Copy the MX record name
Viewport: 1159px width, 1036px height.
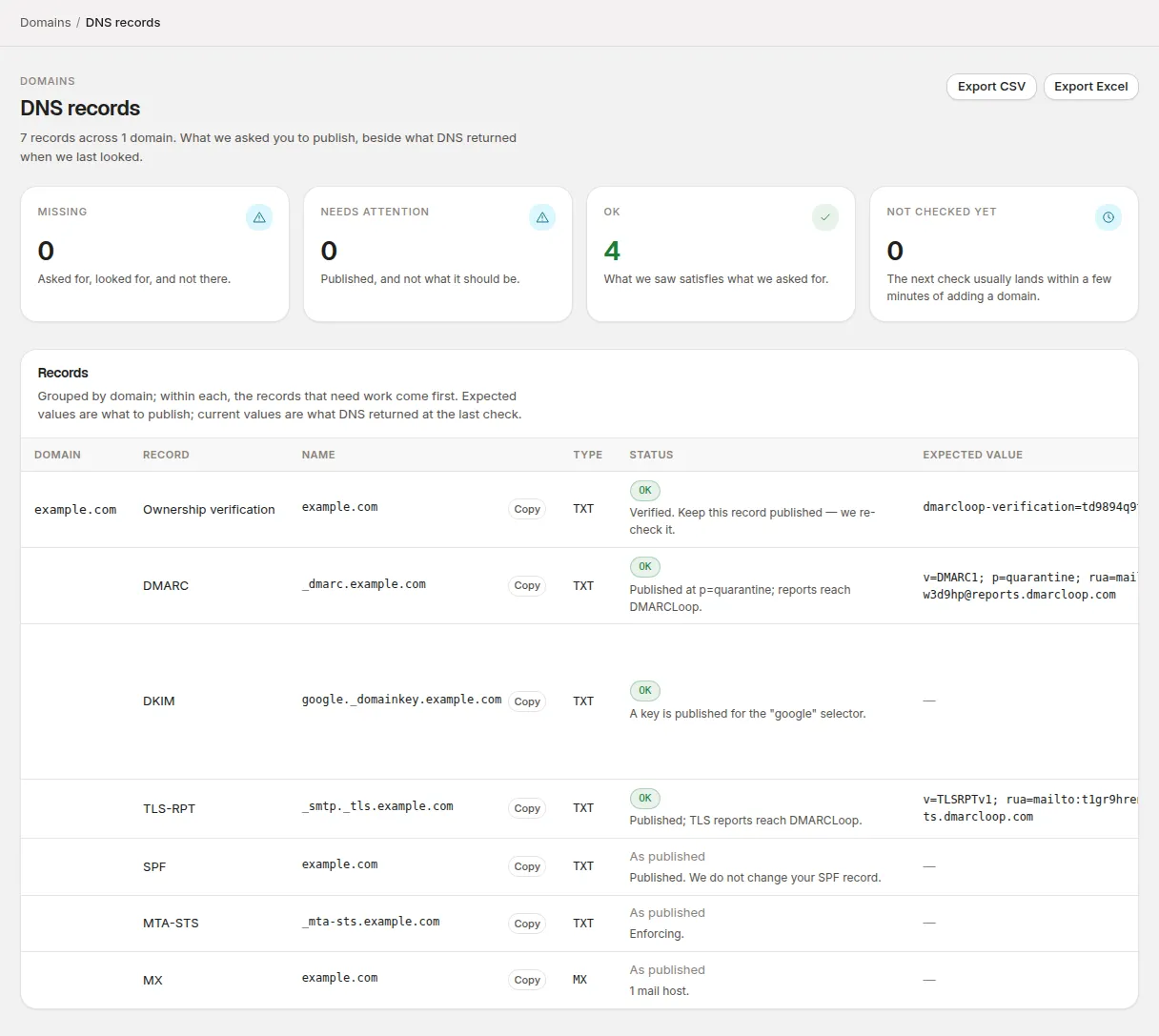[527, 980]
